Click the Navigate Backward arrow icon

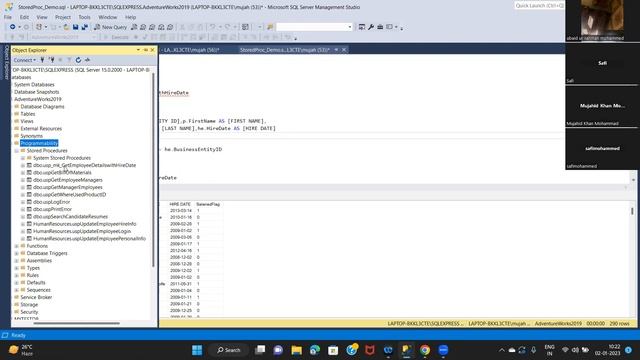tap(13, 27)
